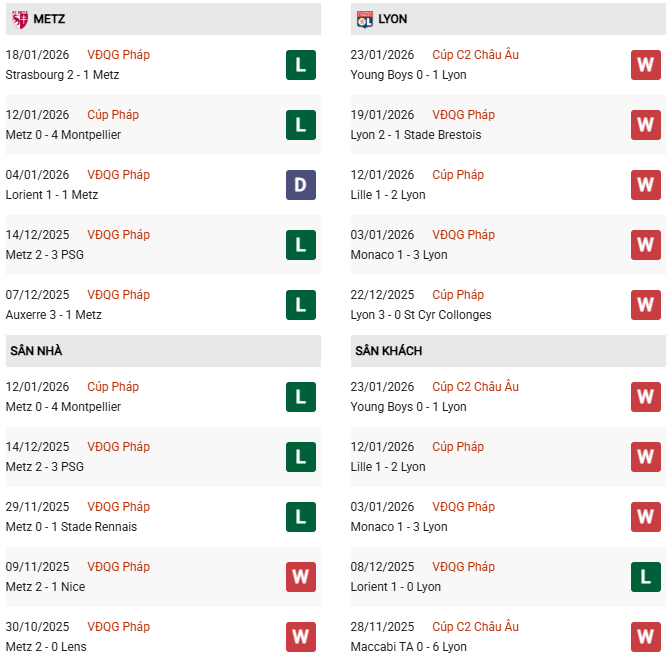Image resolution: width=666 pixels, height=660 pixels.
Task: Click the Lyon 2 - 1 Stade Brestois match result
Action: point(415,135)
